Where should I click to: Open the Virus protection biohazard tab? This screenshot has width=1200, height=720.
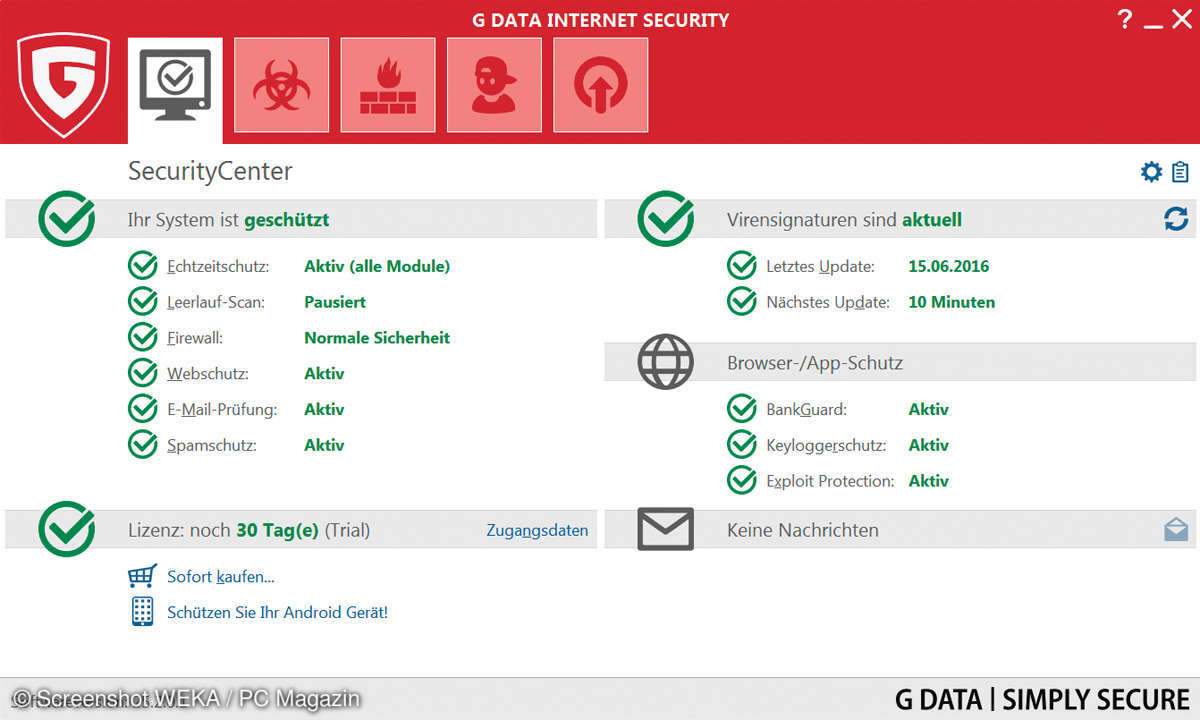(281, 85)
